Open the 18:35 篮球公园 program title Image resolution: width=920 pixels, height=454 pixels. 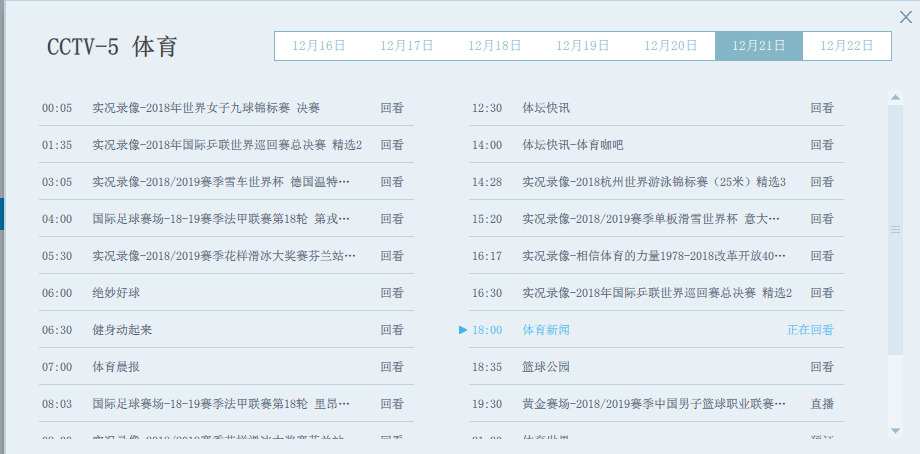(546, 367)
